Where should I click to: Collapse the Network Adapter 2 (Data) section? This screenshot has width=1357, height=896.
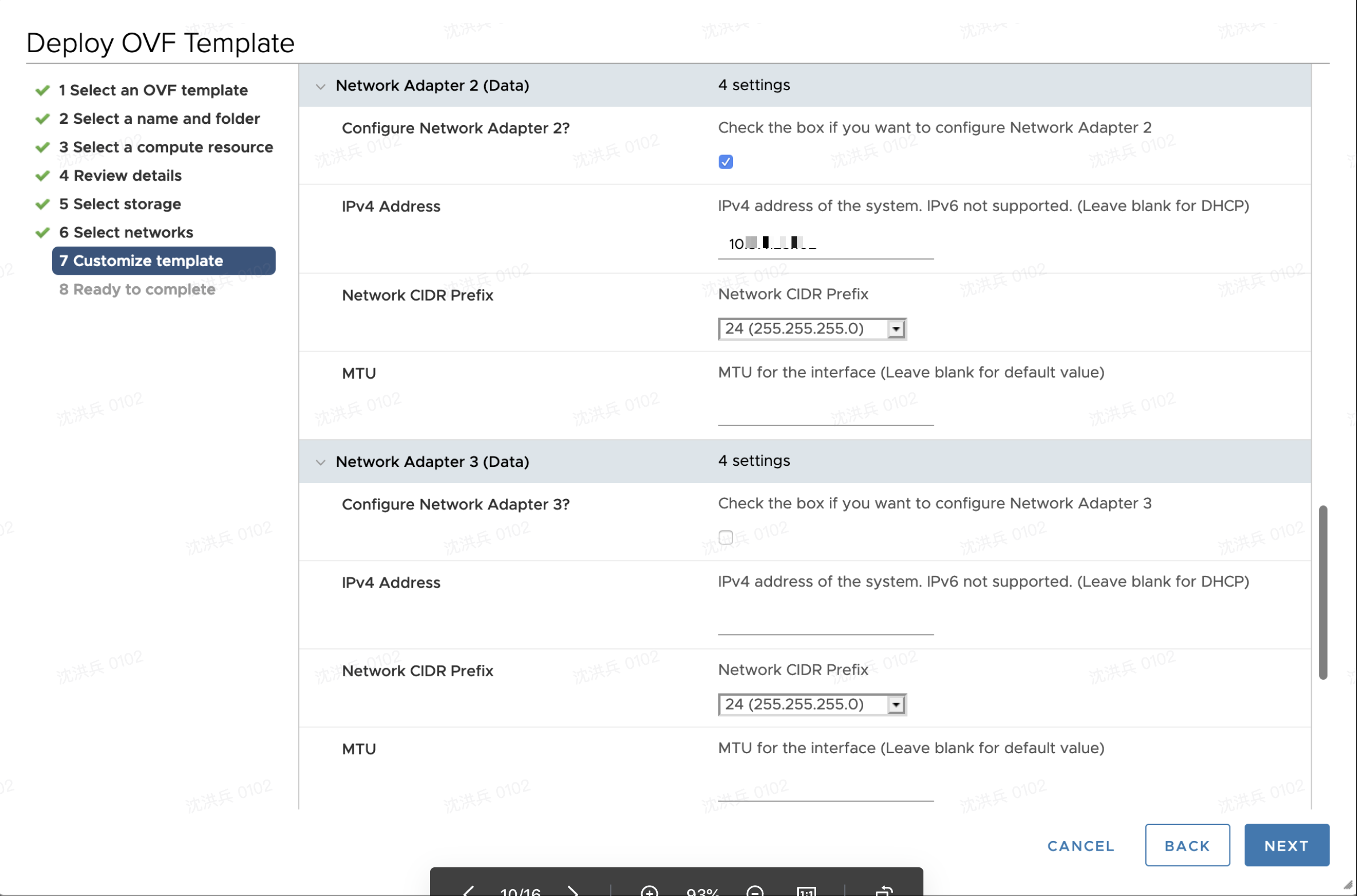coord(321,85)
